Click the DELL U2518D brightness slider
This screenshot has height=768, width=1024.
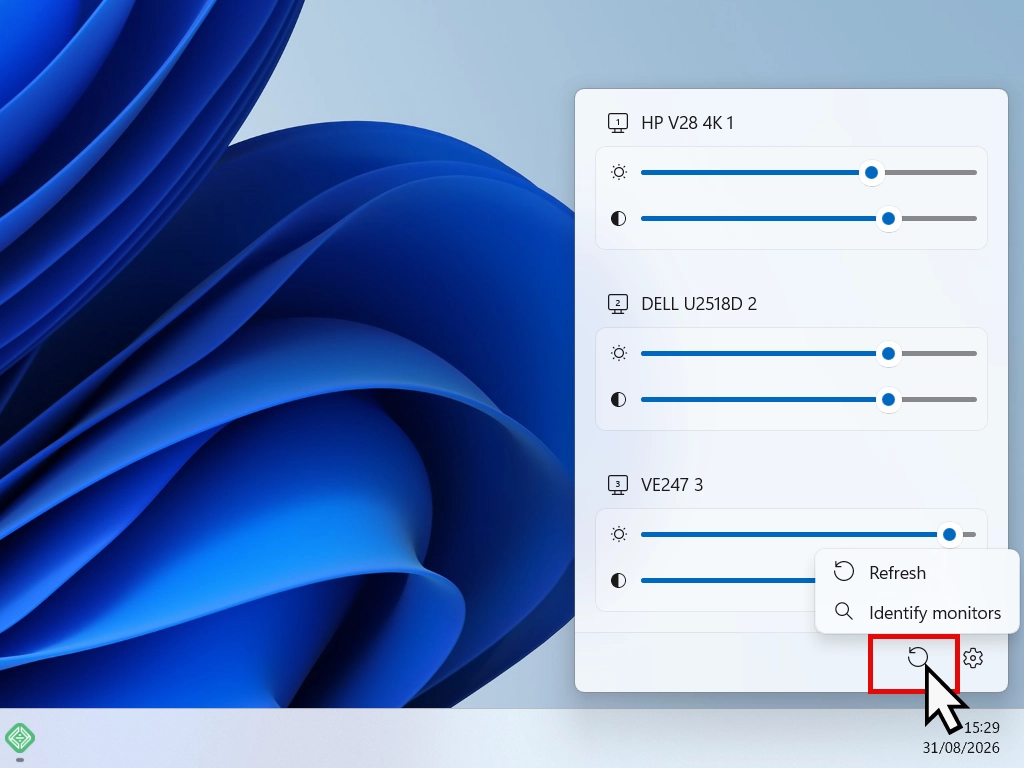pyautogui.click(x=808, y=353)
